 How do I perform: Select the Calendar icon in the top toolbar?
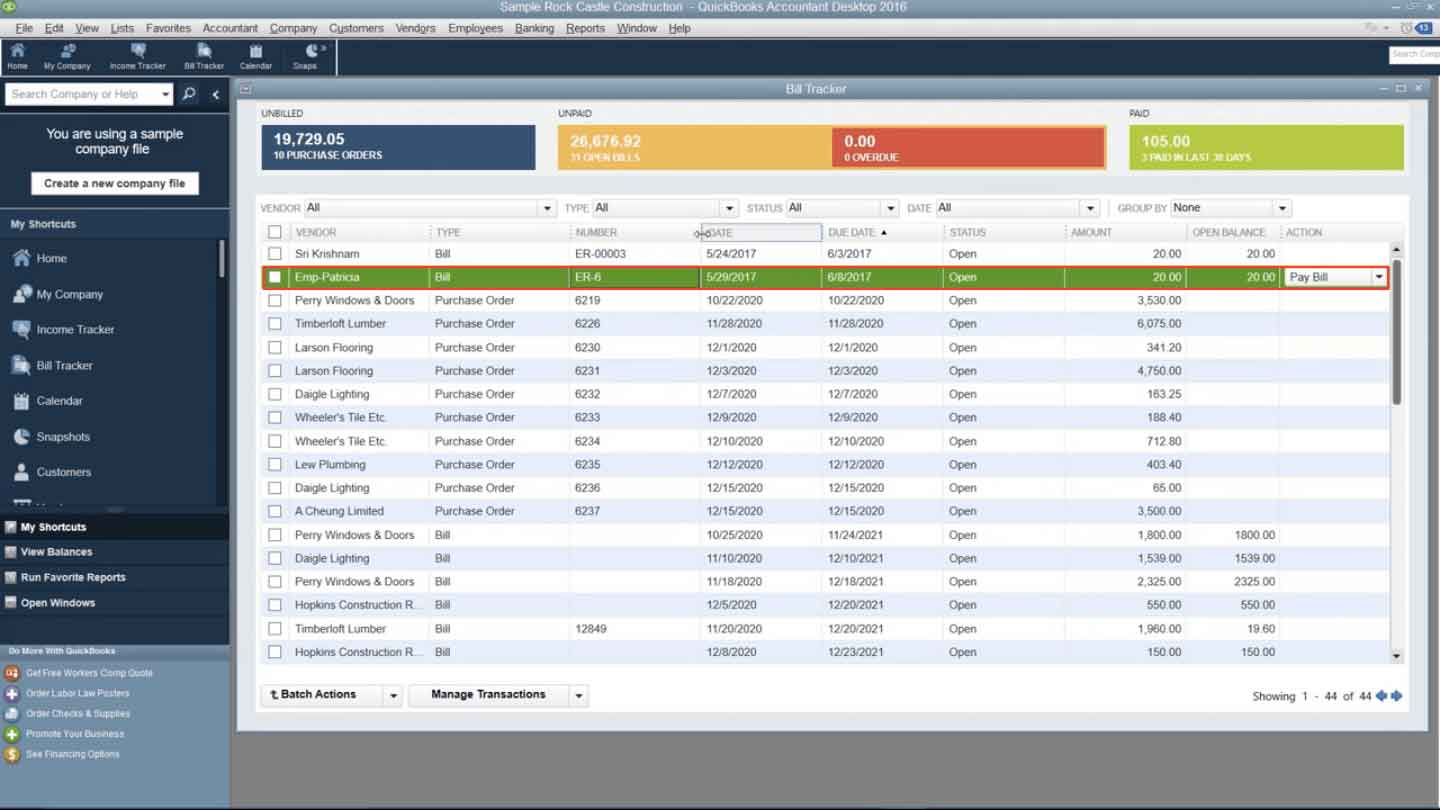[x=256, y=54]
